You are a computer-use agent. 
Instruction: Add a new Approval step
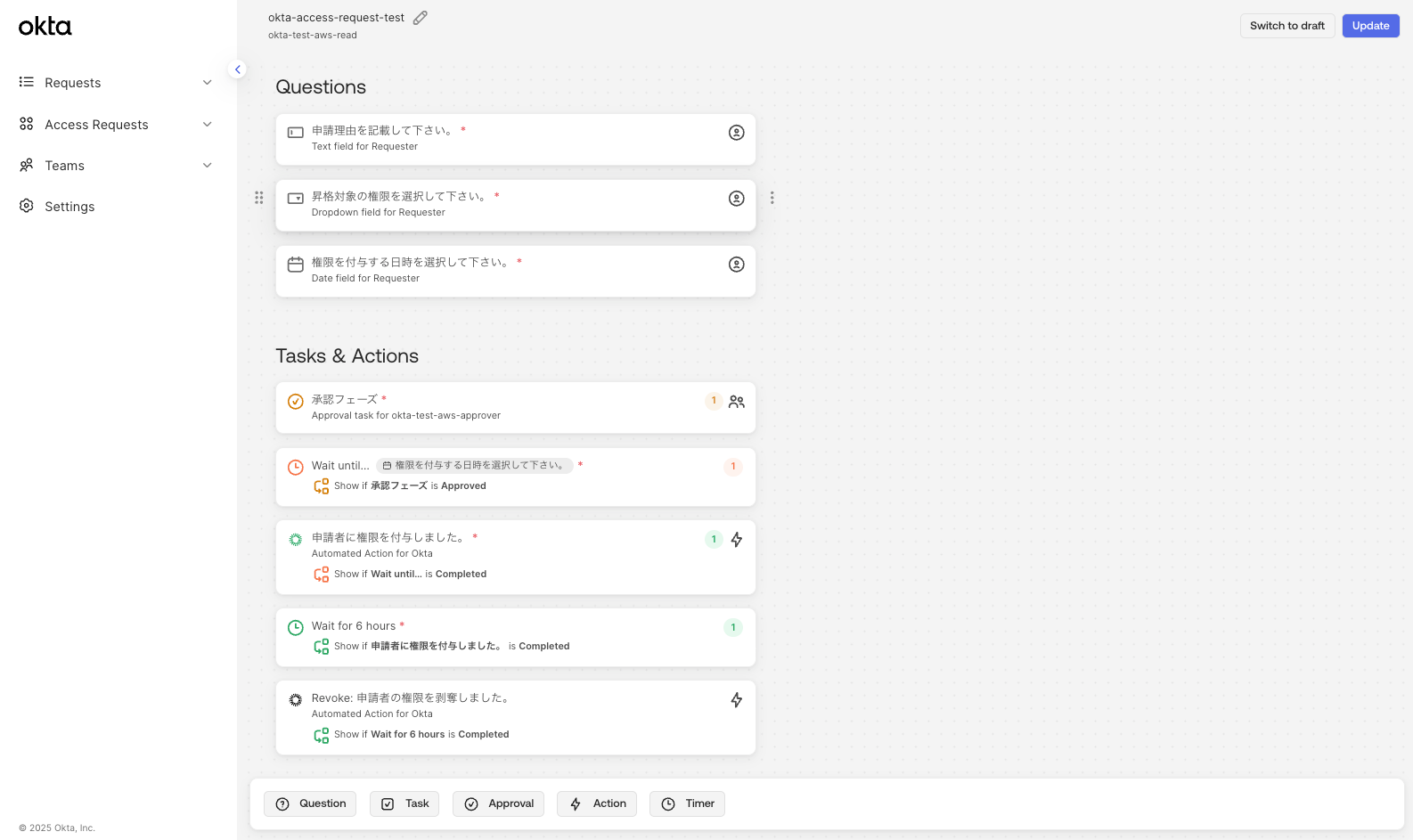(498, 803)
